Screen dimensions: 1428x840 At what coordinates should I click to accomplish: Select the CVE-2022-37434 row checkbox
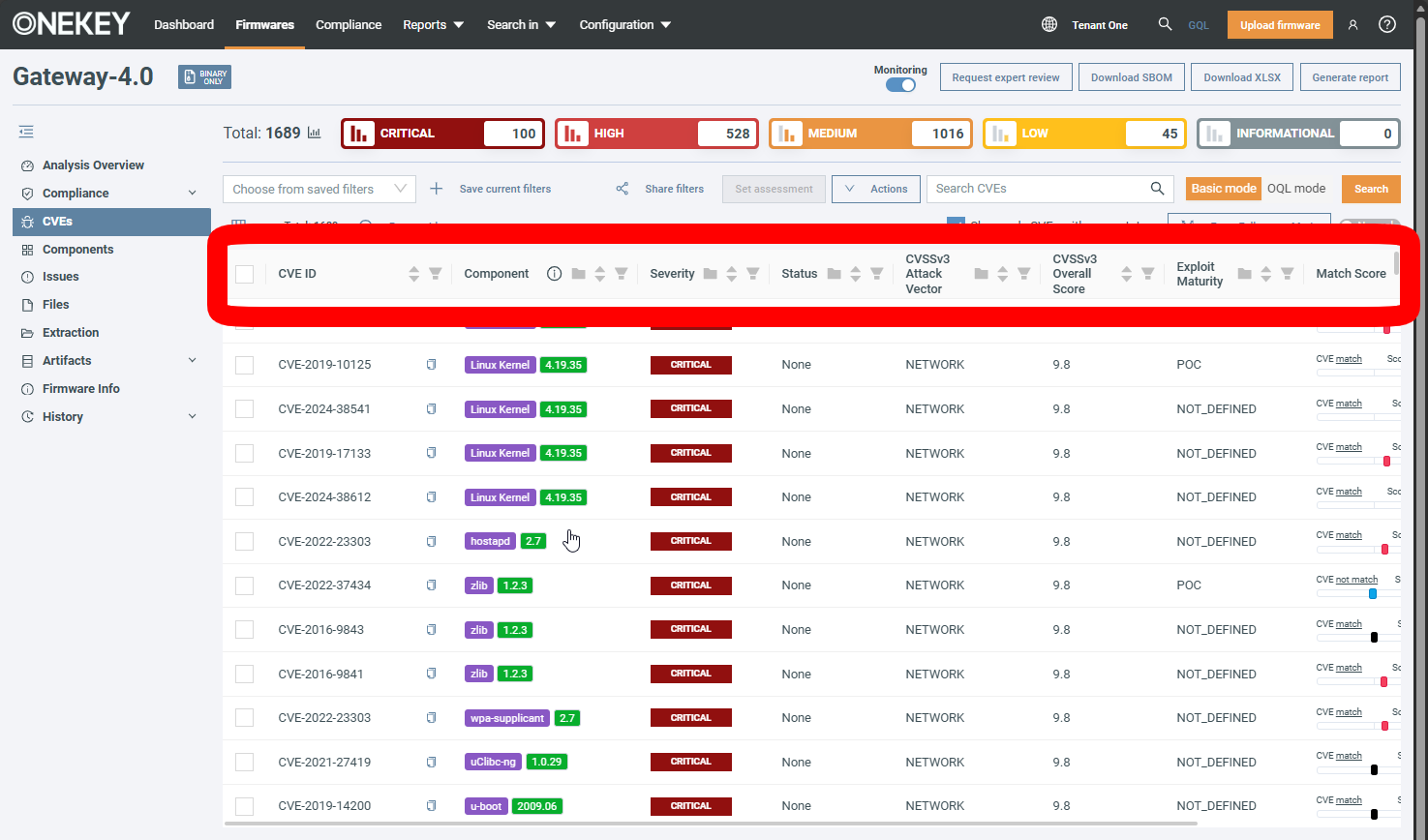pos(245,585)
